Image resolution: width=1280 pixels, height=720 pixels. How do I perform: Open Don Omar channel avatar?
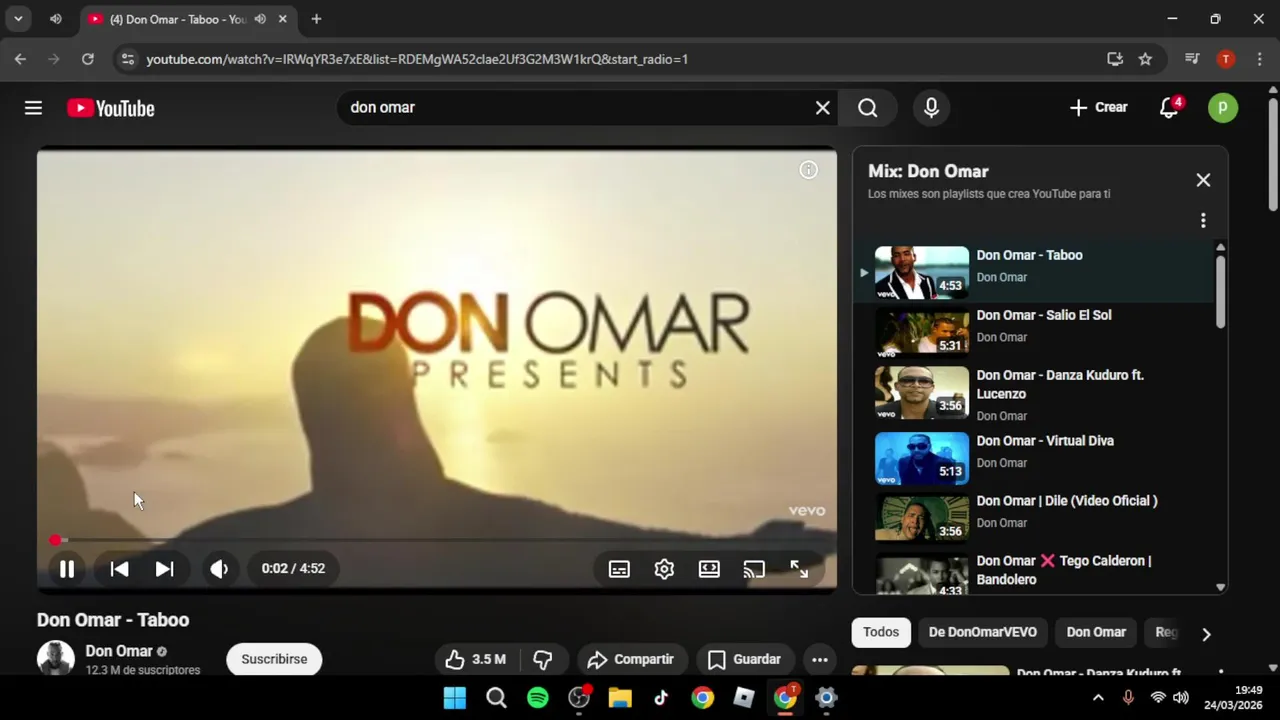pyautogui.click(x=56, y=659)
